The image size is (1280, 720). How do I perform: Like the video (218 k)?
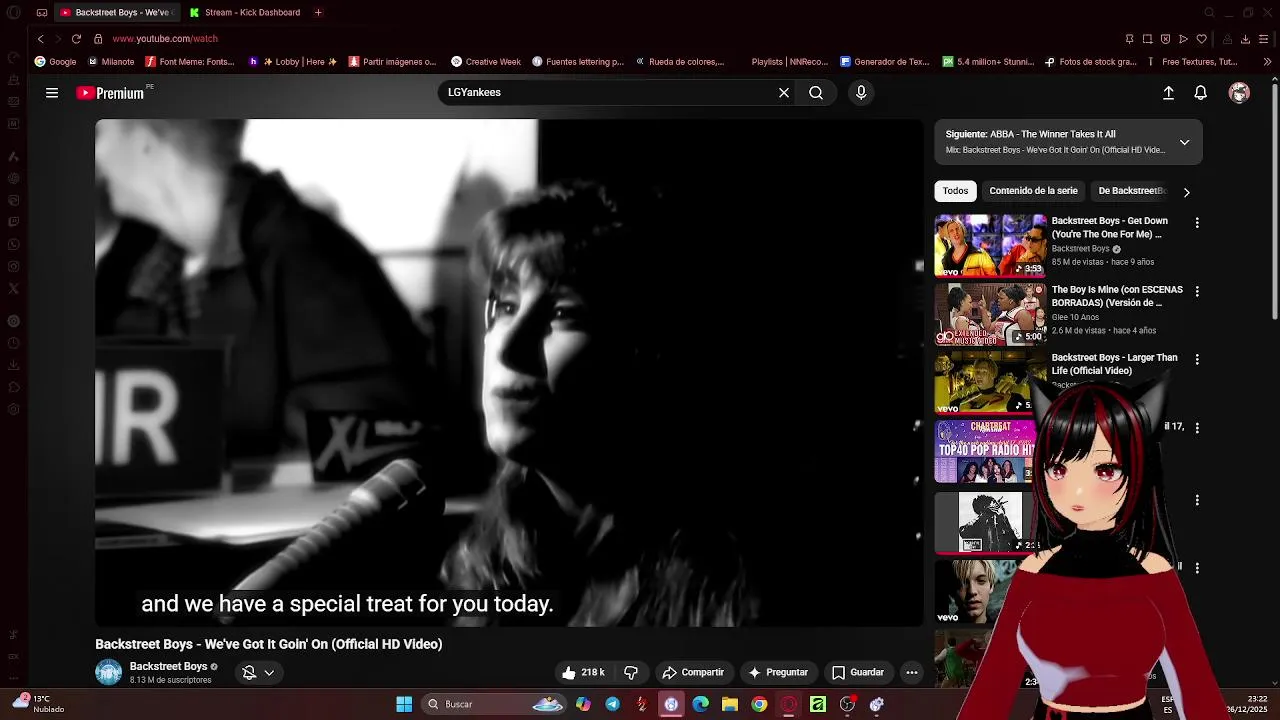coord(583,672)
